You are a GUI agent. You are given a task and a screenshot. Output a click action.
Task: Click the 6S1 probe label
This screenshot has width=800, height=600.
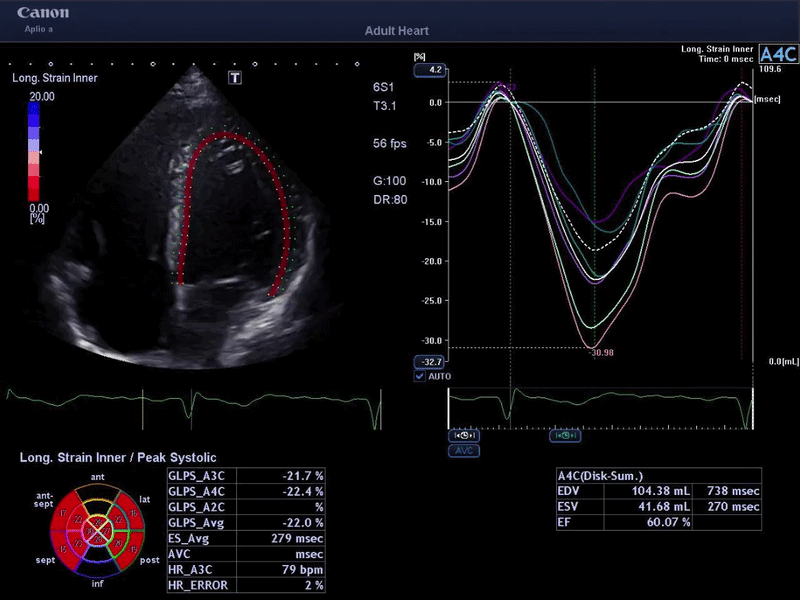point(383,87)
